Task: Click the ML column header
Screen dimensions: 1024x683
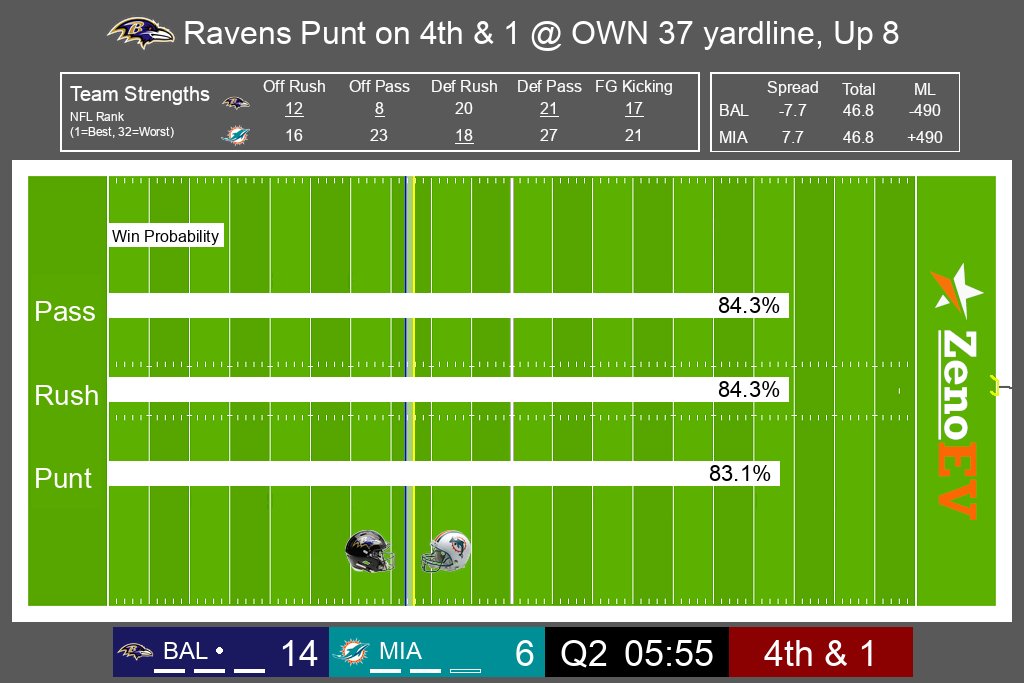Action: click(x=924, y=89)
